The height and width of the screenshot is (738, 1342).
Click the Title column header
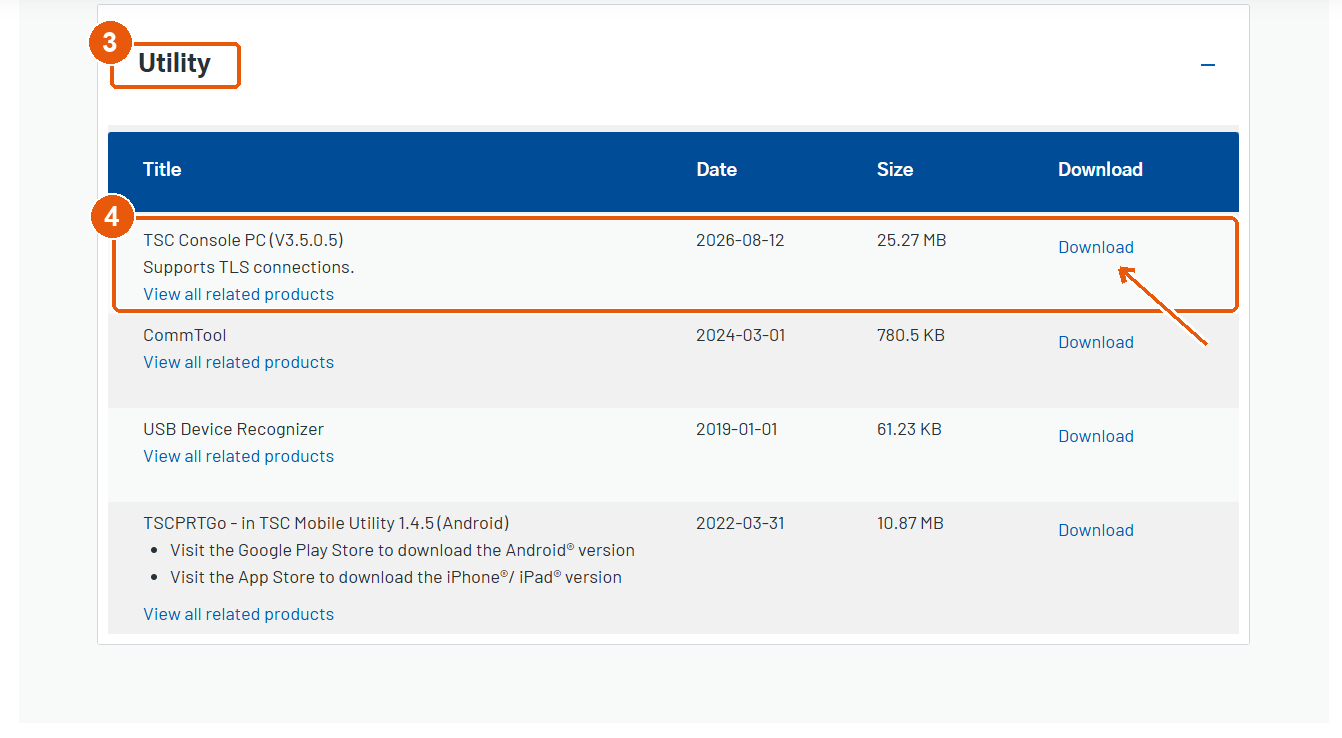tap(162, 169)
